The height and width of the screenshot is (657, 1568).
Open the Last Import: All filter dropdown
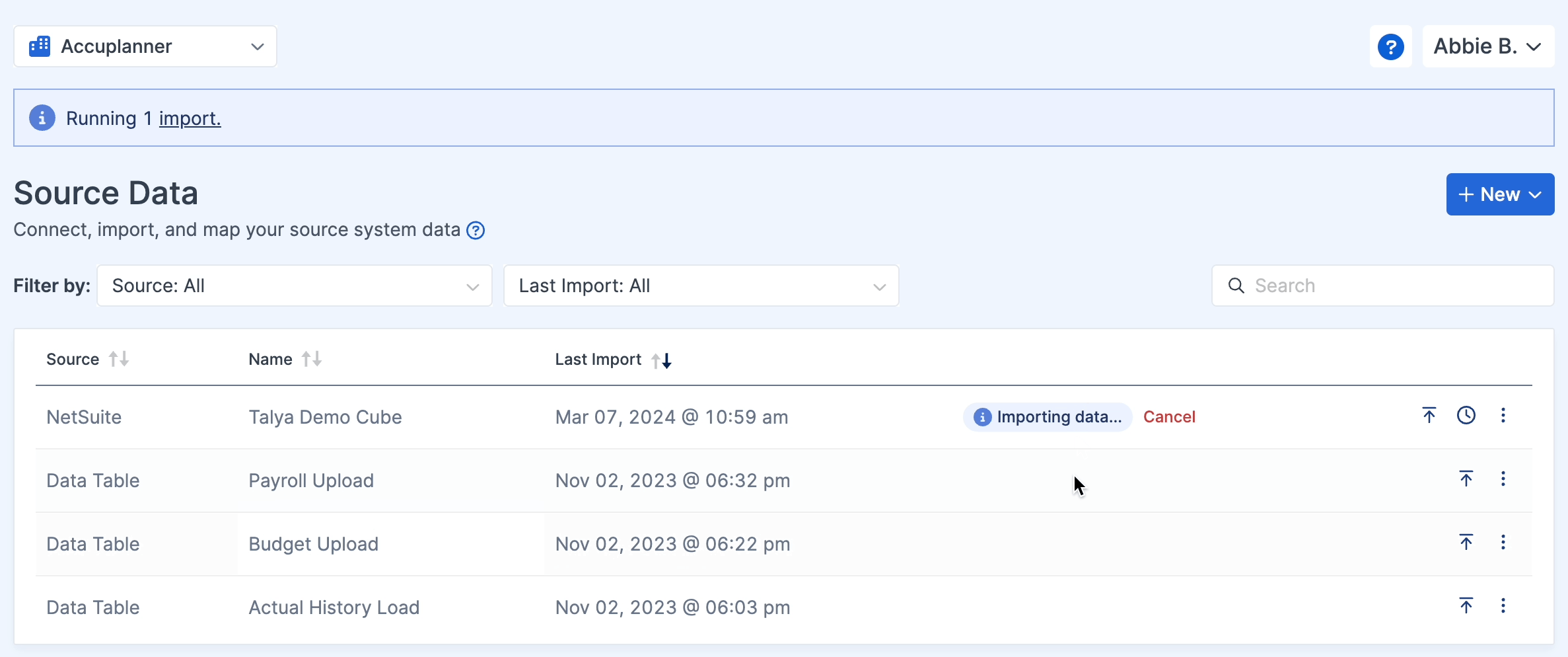point(701,286)
